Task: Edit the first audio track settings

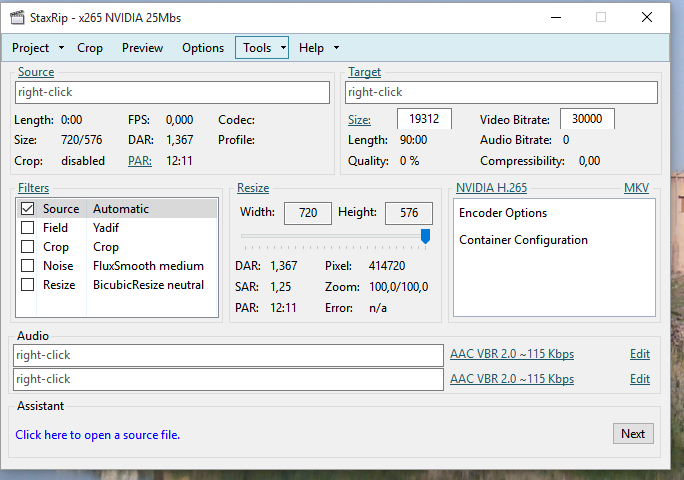Action: point(640,354)
